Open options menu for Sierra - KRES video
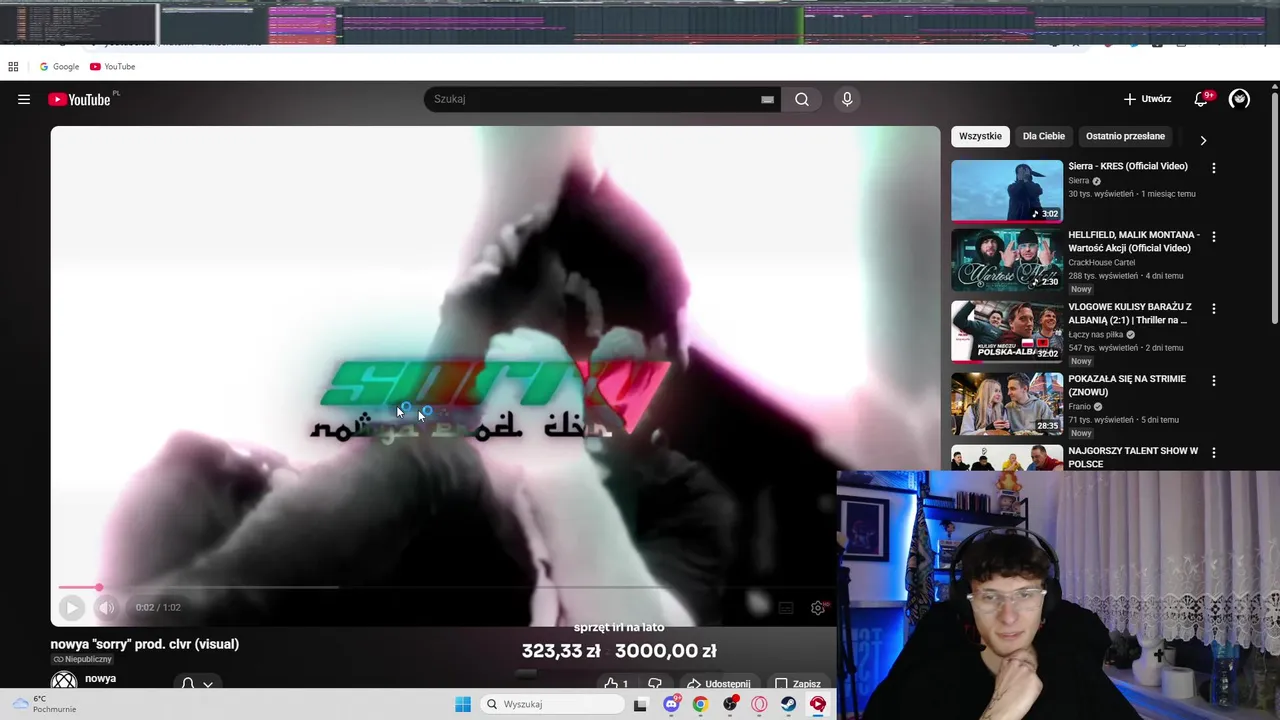The height and width of the screenshot is (720, 1280). coord(1214,168)
